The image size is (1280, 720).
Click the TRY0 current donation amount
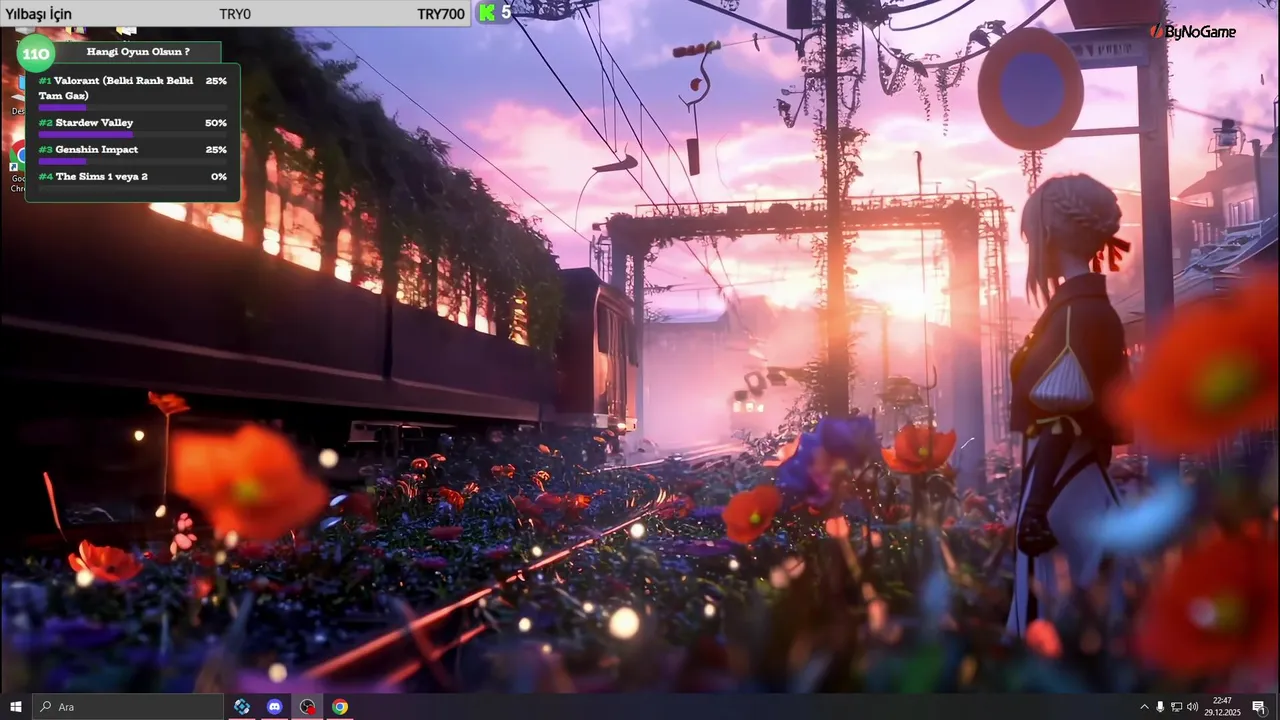coord(235,14)
